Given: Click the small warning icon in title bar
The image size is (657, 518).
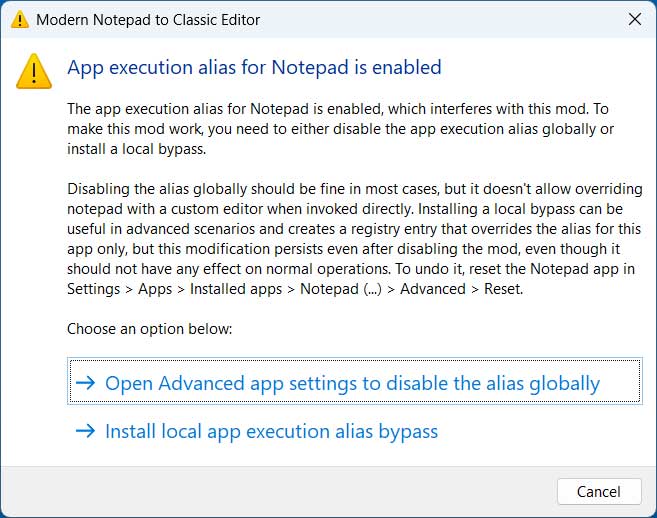Looking at the screenshot, I should pyautogui.click(x=19, y=19).
